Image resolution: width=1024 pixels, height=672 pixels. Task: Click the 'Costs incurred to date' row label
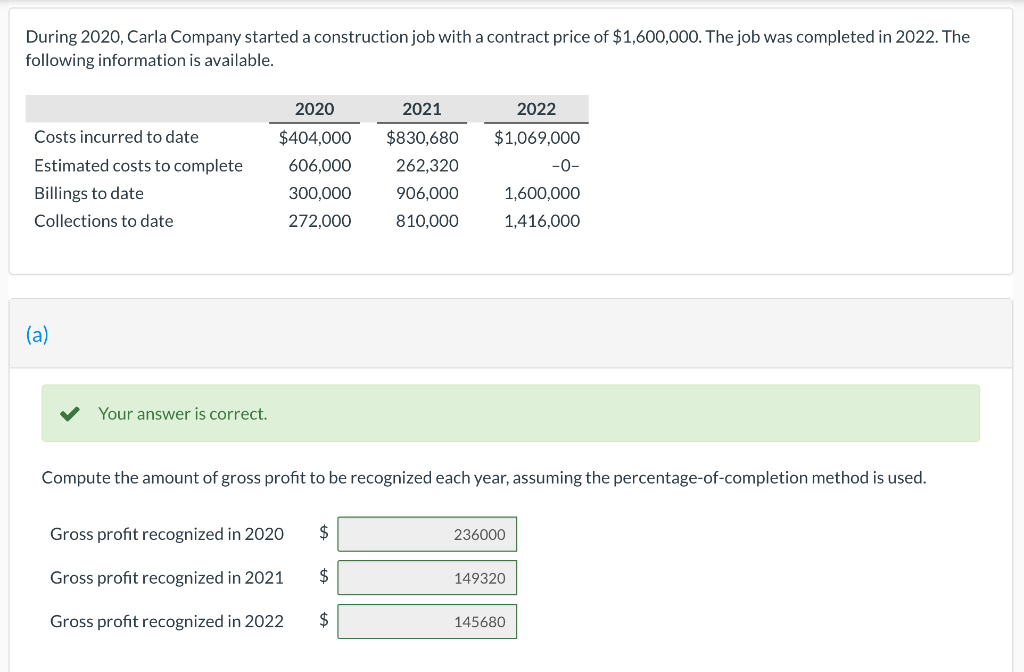(x=116, y=137)
